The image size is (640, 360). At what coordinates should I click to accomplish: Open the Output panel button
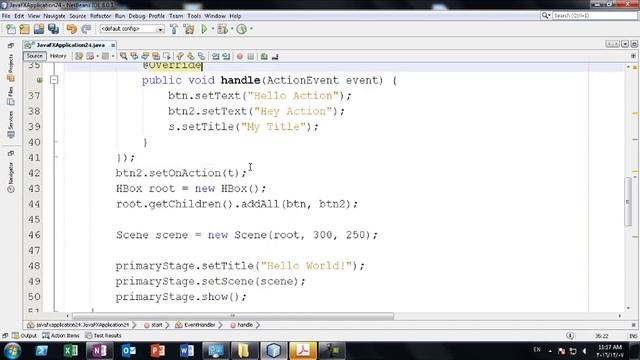pyautogui.click(x=24, y=336)
